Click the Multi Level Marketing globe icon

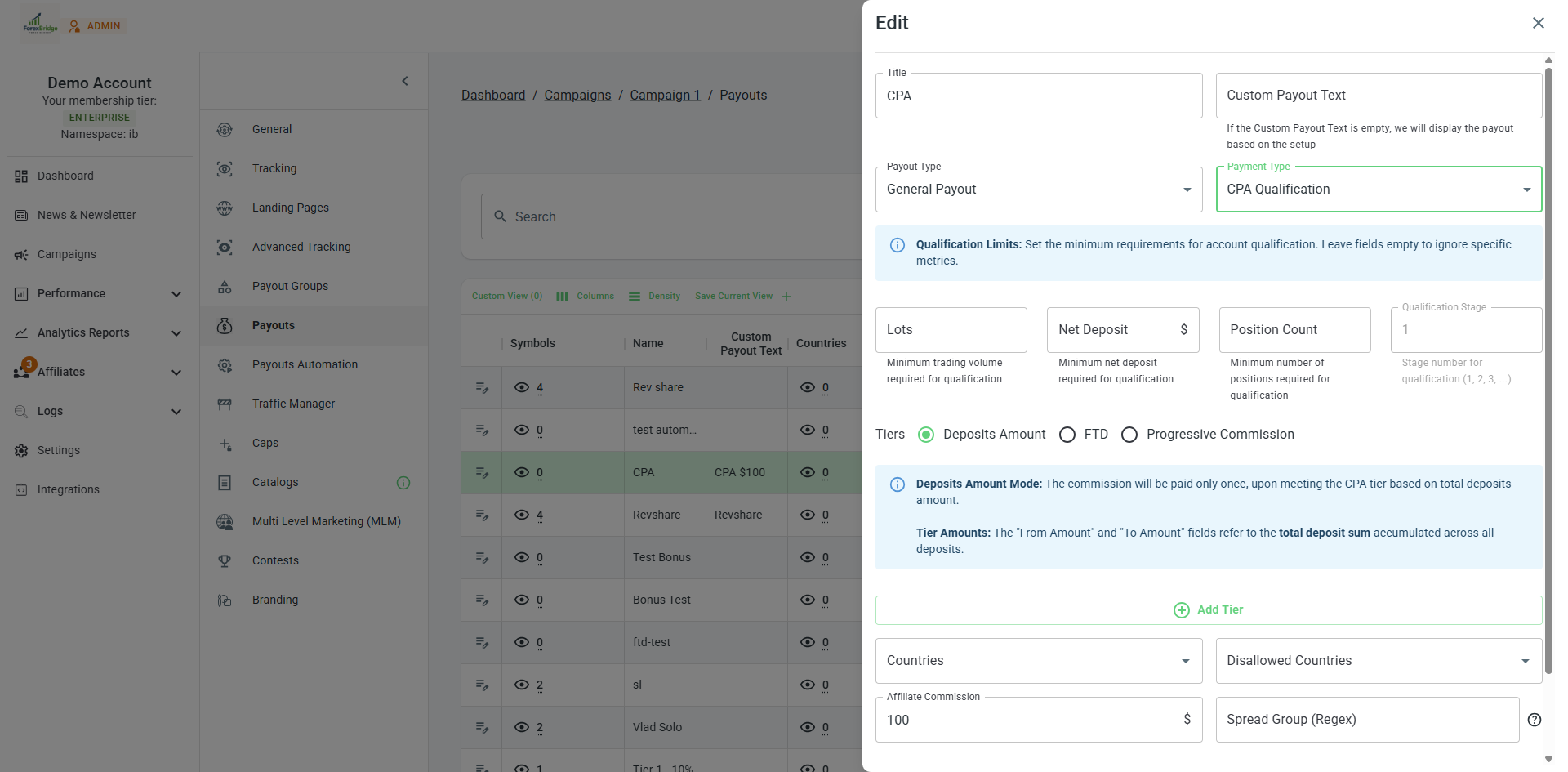[x=225, y=522]
